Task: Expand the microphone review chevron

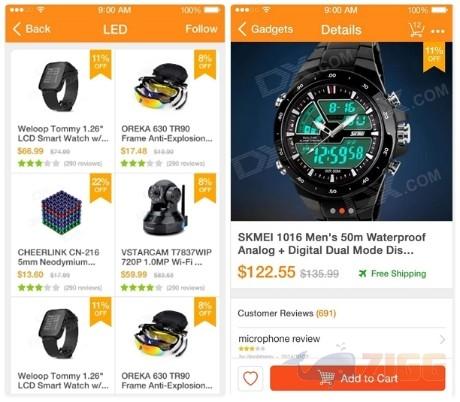Action: point(442,339)
